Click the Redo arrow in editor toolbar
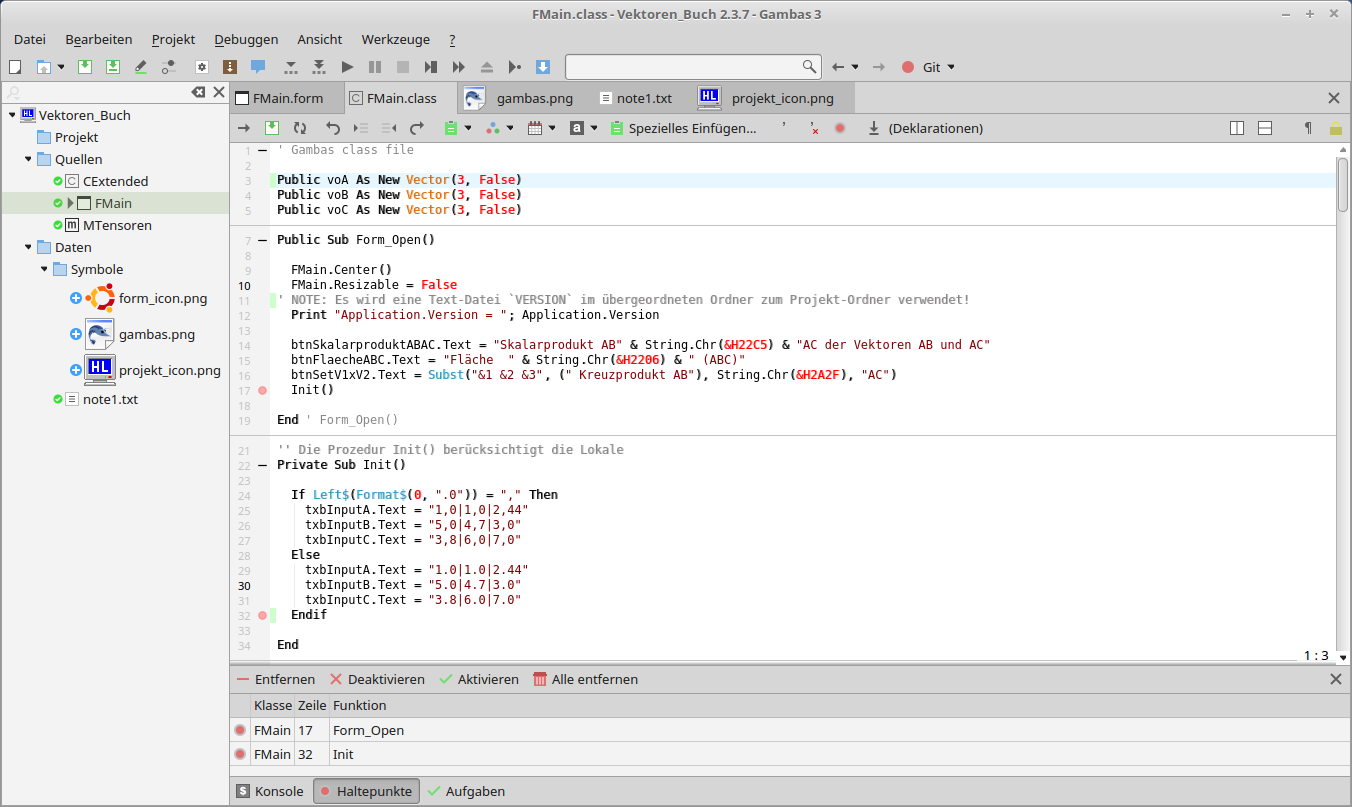This screenshot has height=807, width=1352. coord(417,128)
